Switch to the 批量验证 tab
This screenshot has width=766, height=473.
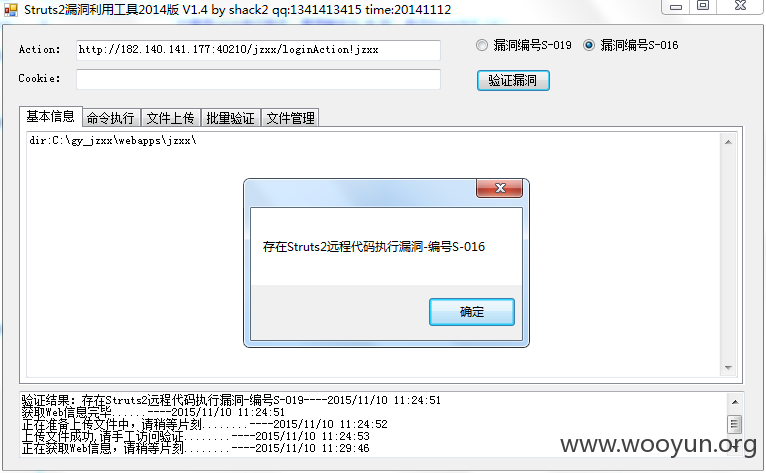231,118
